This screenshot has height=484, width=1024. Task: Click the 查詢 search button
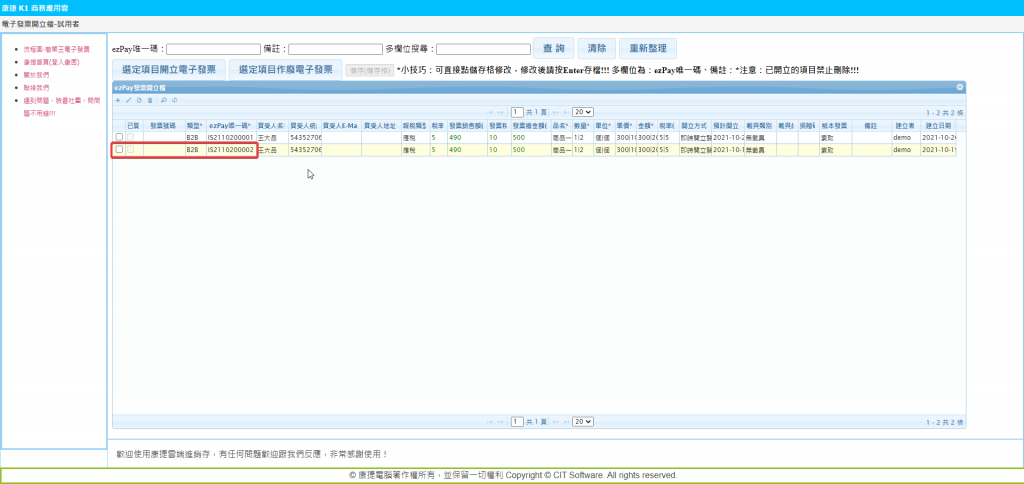553,48
